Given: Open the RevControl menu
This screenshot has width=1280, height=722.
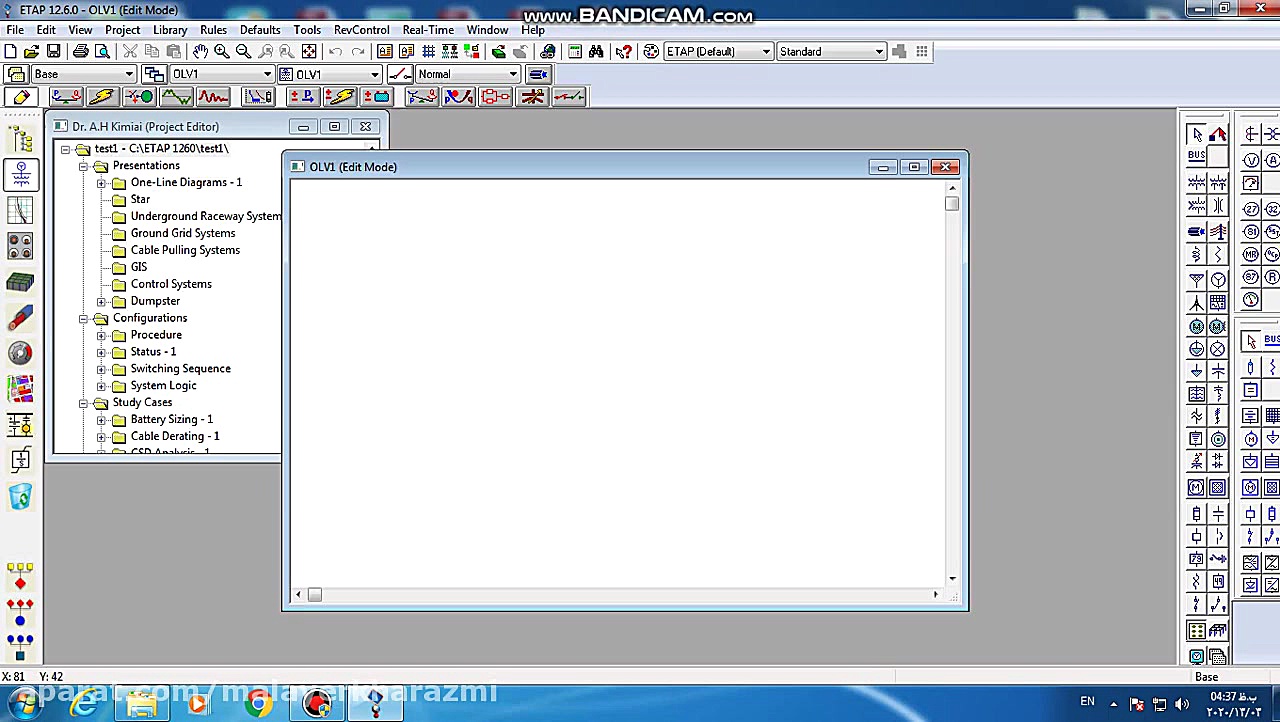Looking at the screenshot, I should click(x=361, y=30).
